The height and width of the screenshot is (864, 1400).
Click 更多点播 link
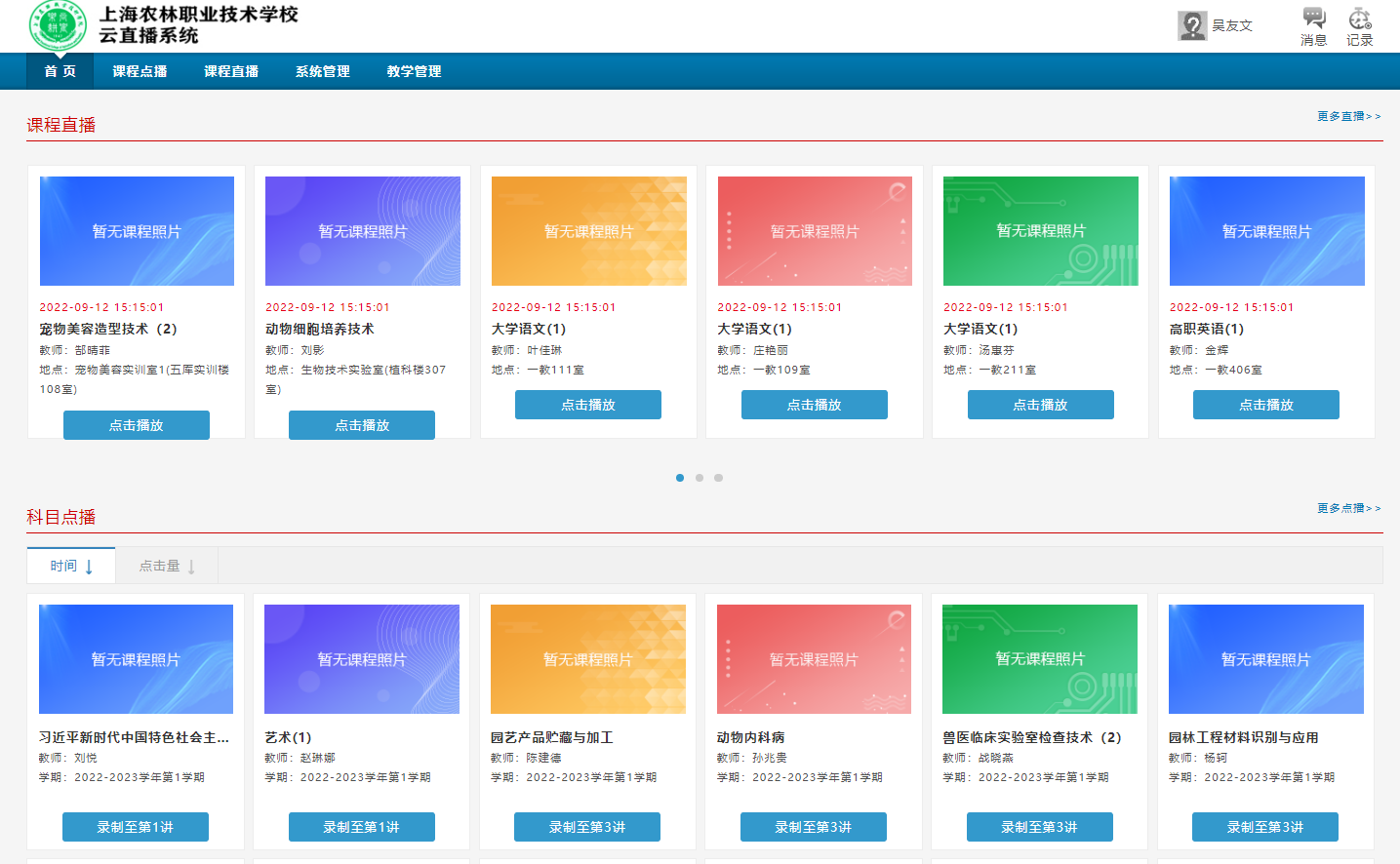1348,508
